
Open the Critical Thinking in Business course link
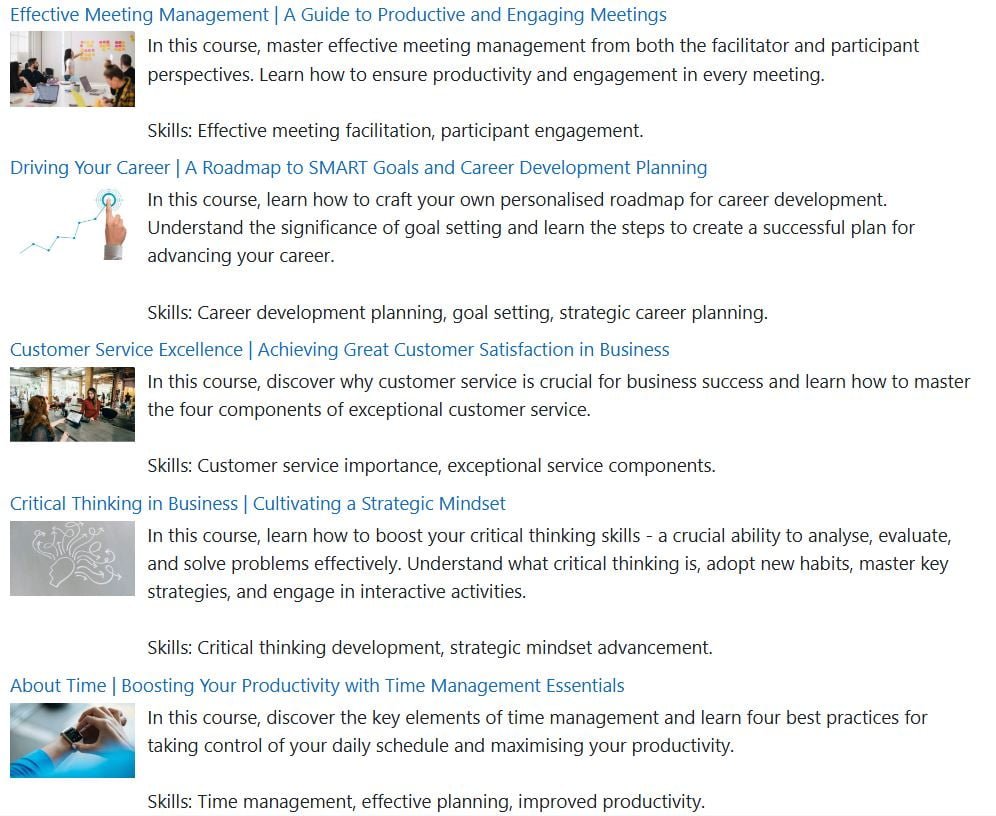click(257, 504)
